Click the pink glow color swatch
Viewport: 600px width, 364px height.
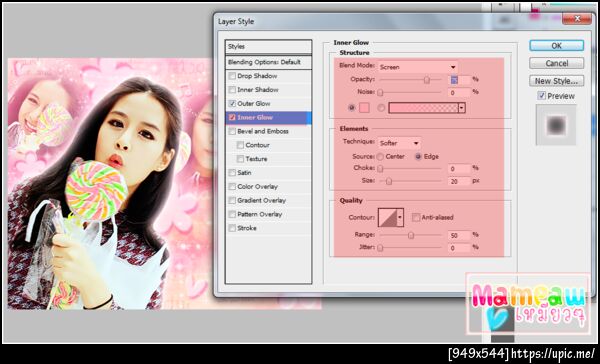click(364, 108)
